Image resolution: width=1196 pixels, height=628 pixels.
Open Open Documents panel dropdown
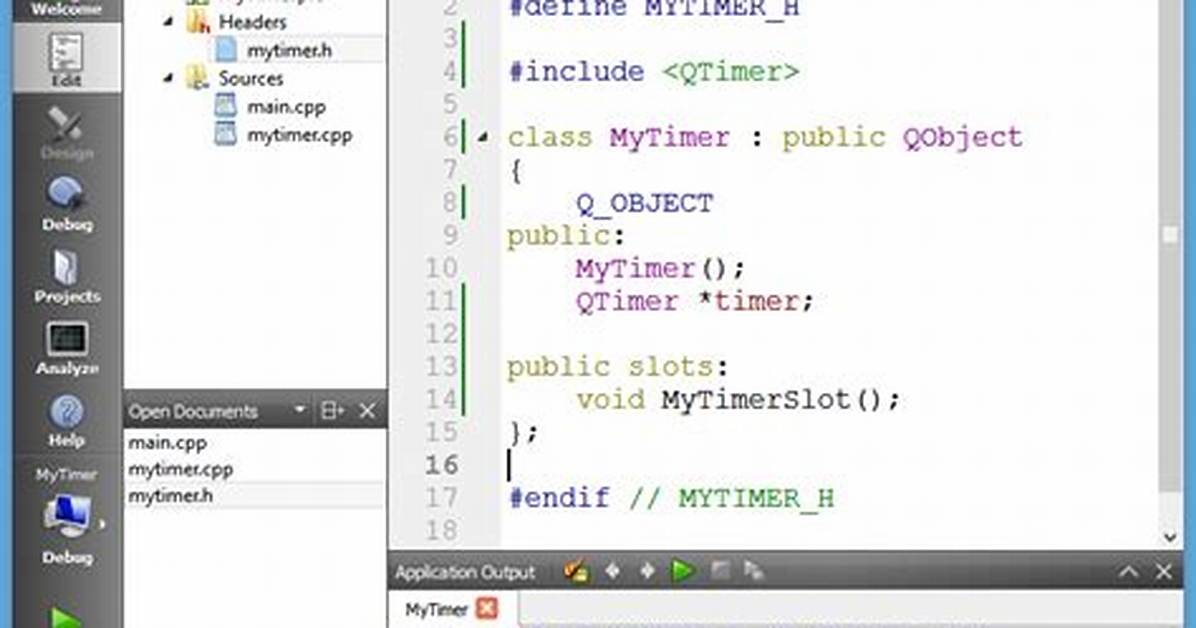tap(300, 411)
